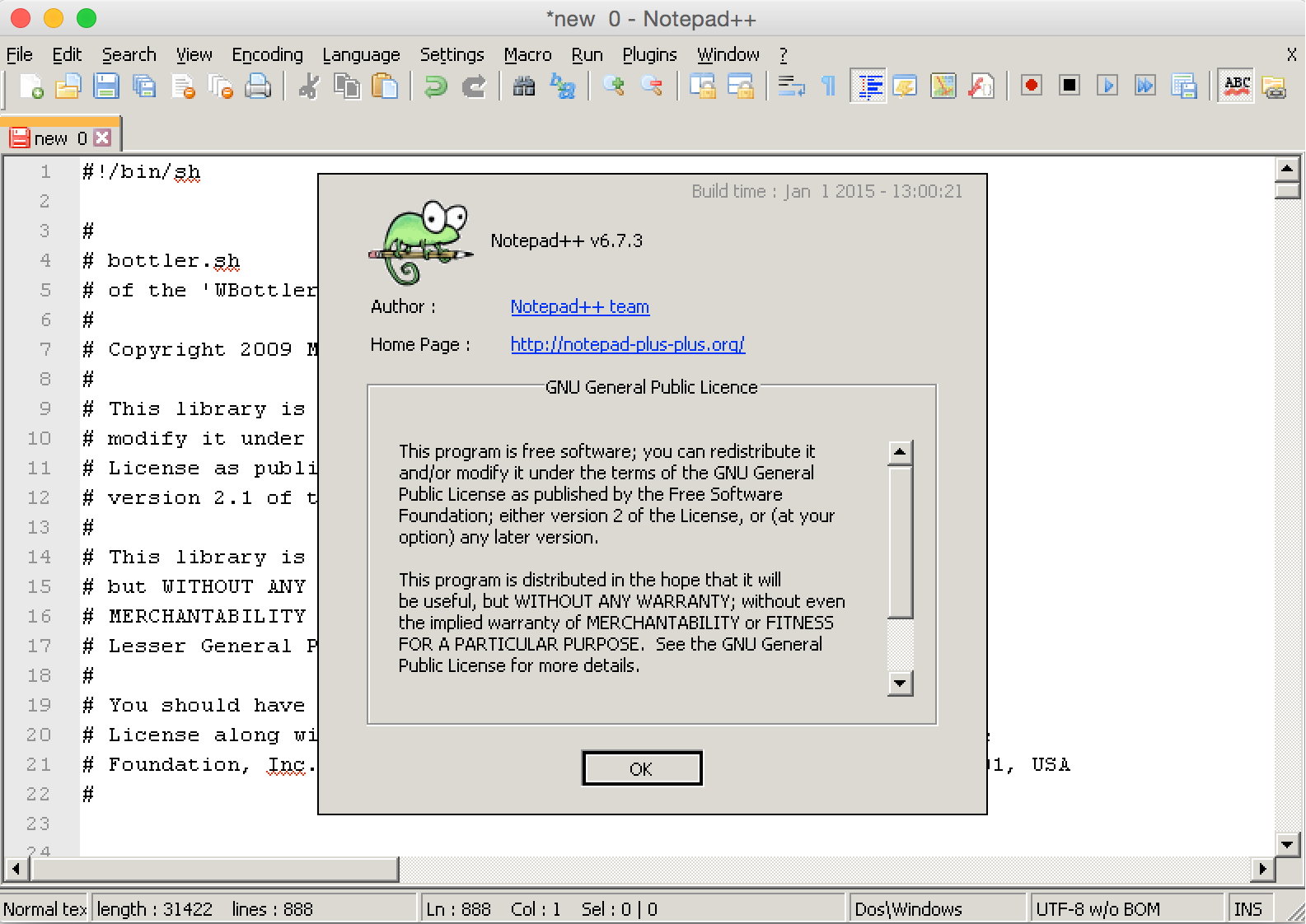
Task: Click the UTF-8 w/o BOM status field
Action: tap(1126, 908)
